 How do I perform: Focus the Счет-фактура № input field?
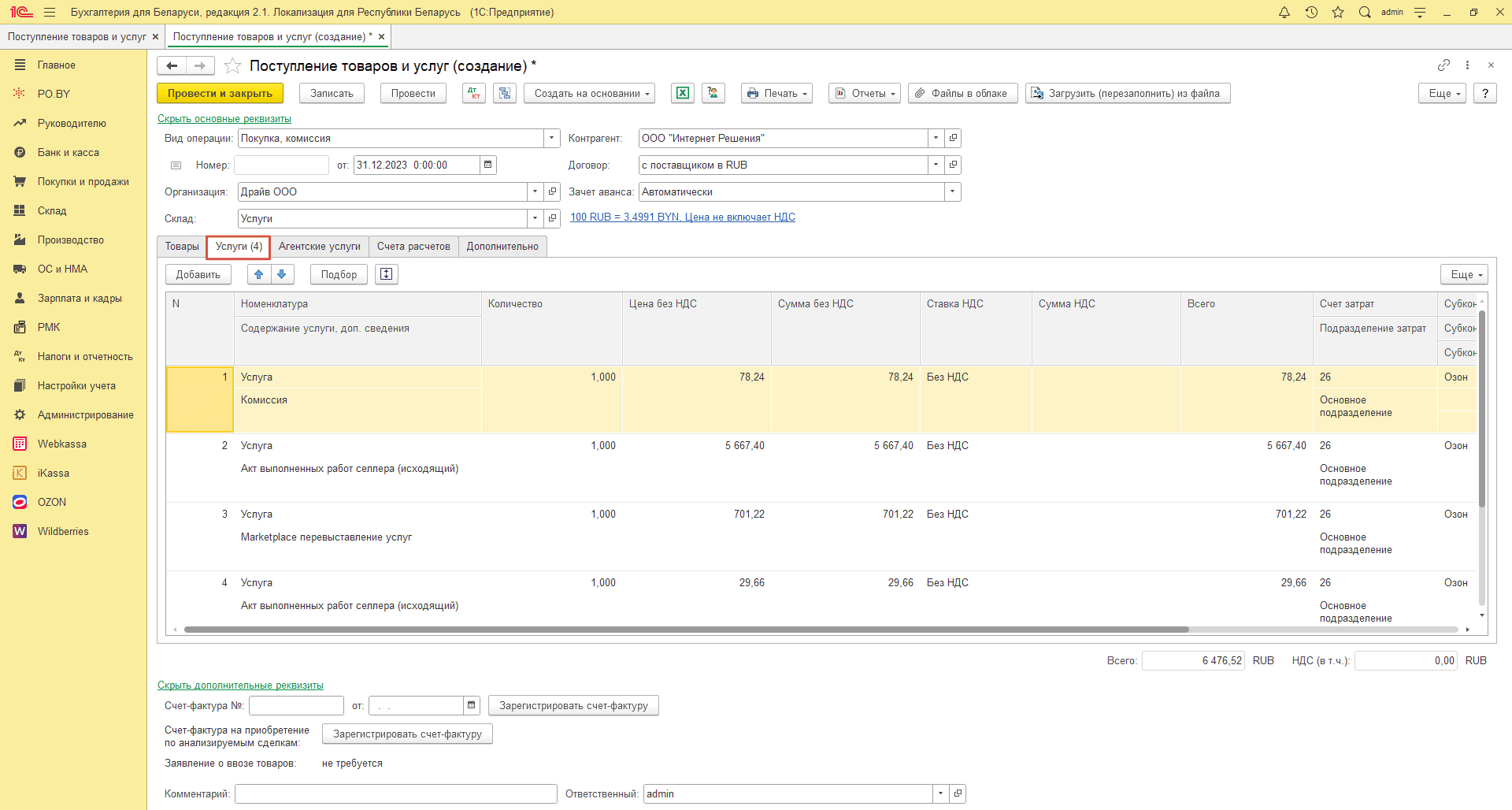coord(296,705)
